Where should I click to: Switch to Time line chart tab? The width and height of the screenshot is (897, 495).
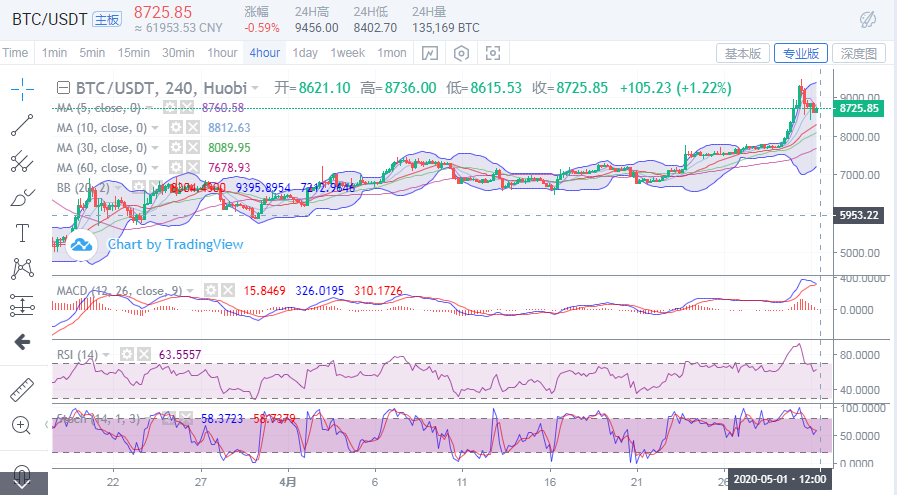pos(15,53)
